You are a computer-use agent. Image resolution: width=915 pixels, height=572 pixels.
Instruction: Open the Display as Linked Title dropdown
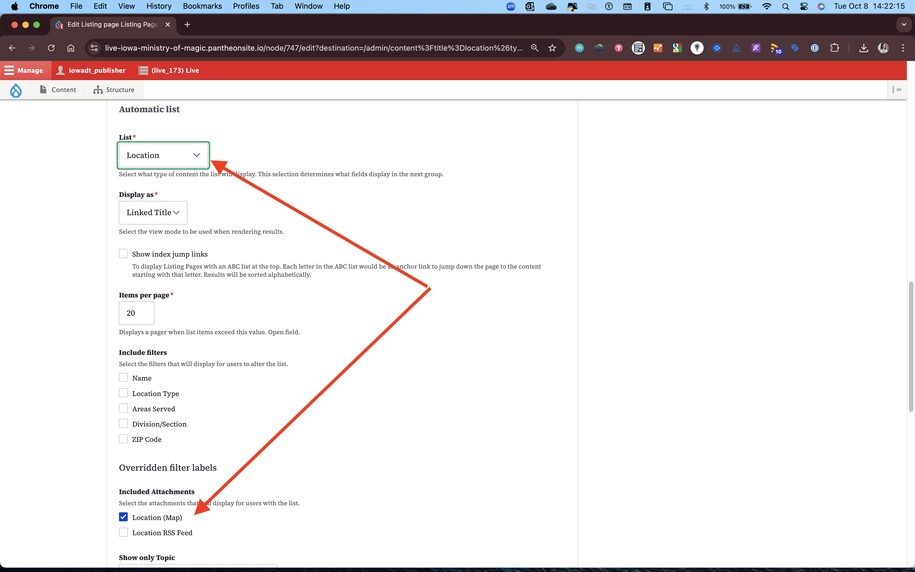point(153,212)
